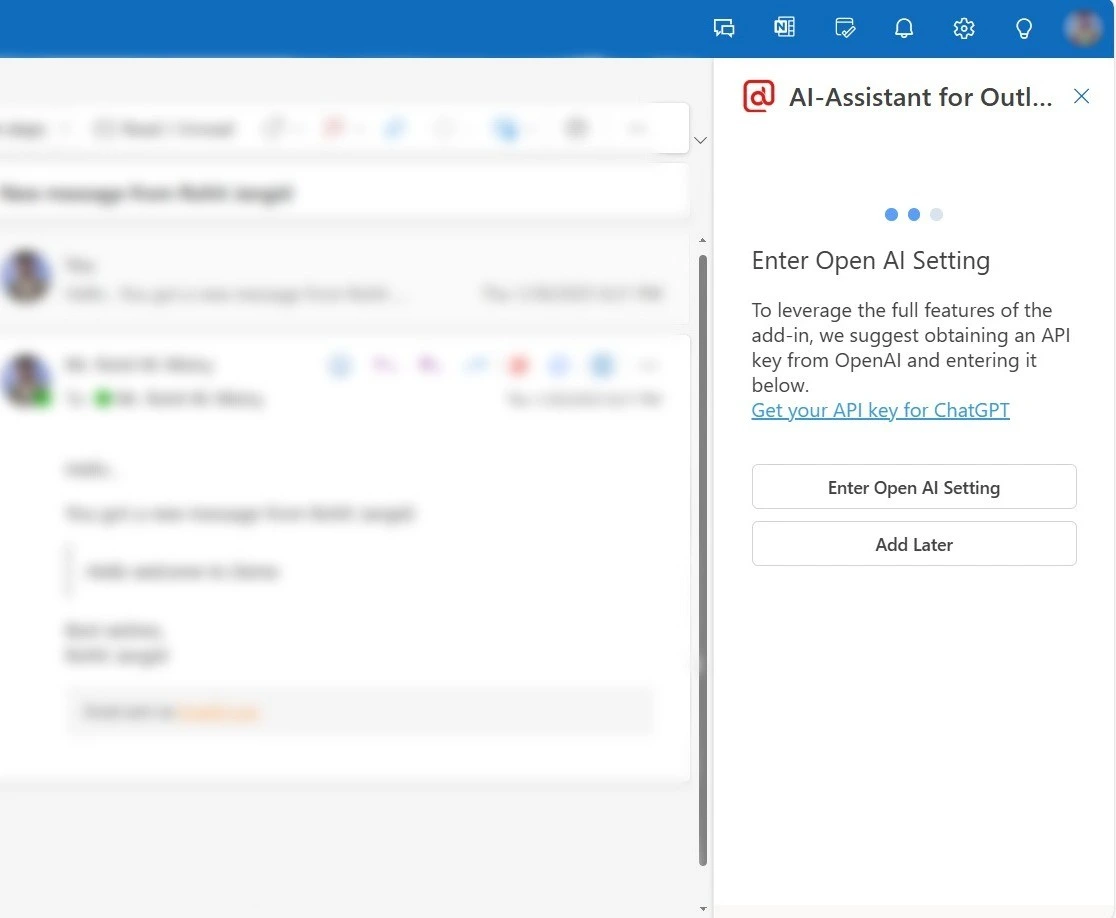The width and height of the screenshot is (1116, 918).
Task: Open the OneNote feed icon
Action: coord(784,28)
